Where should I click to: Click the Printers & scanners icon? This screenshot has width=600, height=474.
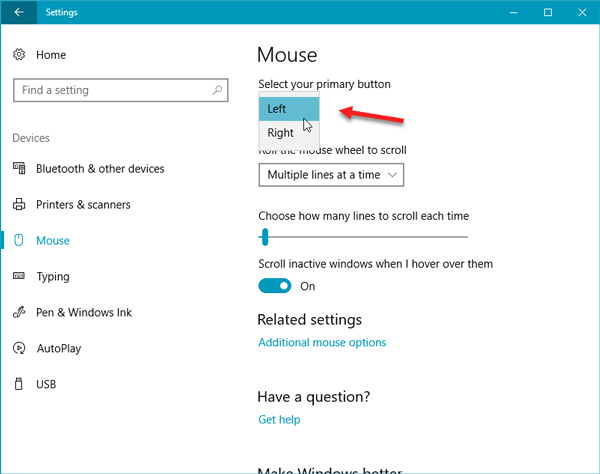tap(19, 204)
